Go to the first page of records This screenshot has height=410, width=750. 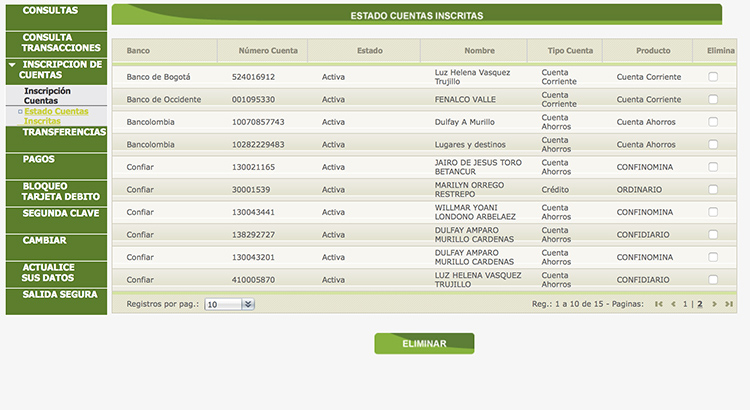tap(659, 304)
